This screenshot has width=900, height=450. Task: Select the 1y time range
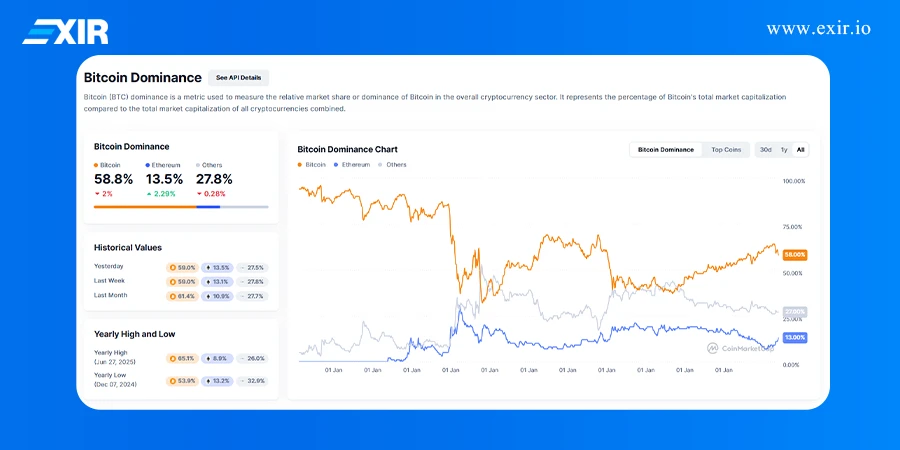pos(784,149)
